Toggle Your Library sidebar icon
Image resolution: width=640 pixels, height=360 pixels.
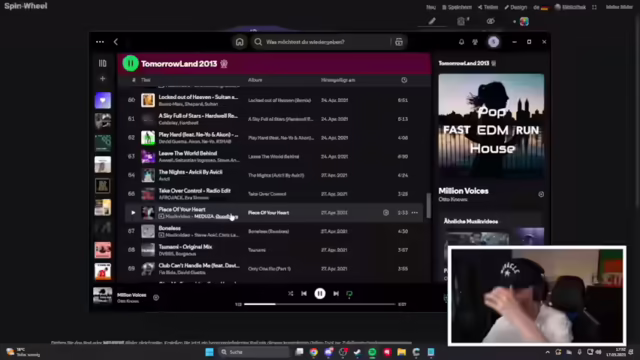(102, 63)
